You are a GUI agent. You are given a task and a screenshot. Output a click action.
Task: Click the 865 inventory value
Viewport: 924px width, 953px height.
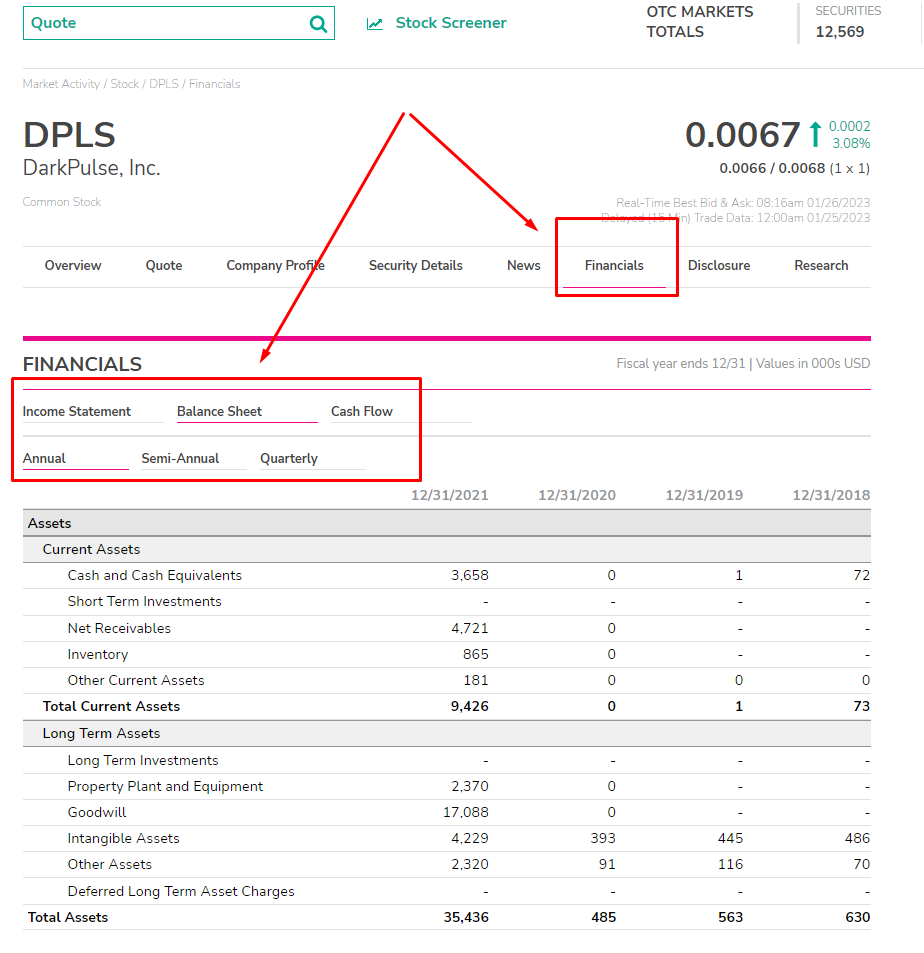475,655
